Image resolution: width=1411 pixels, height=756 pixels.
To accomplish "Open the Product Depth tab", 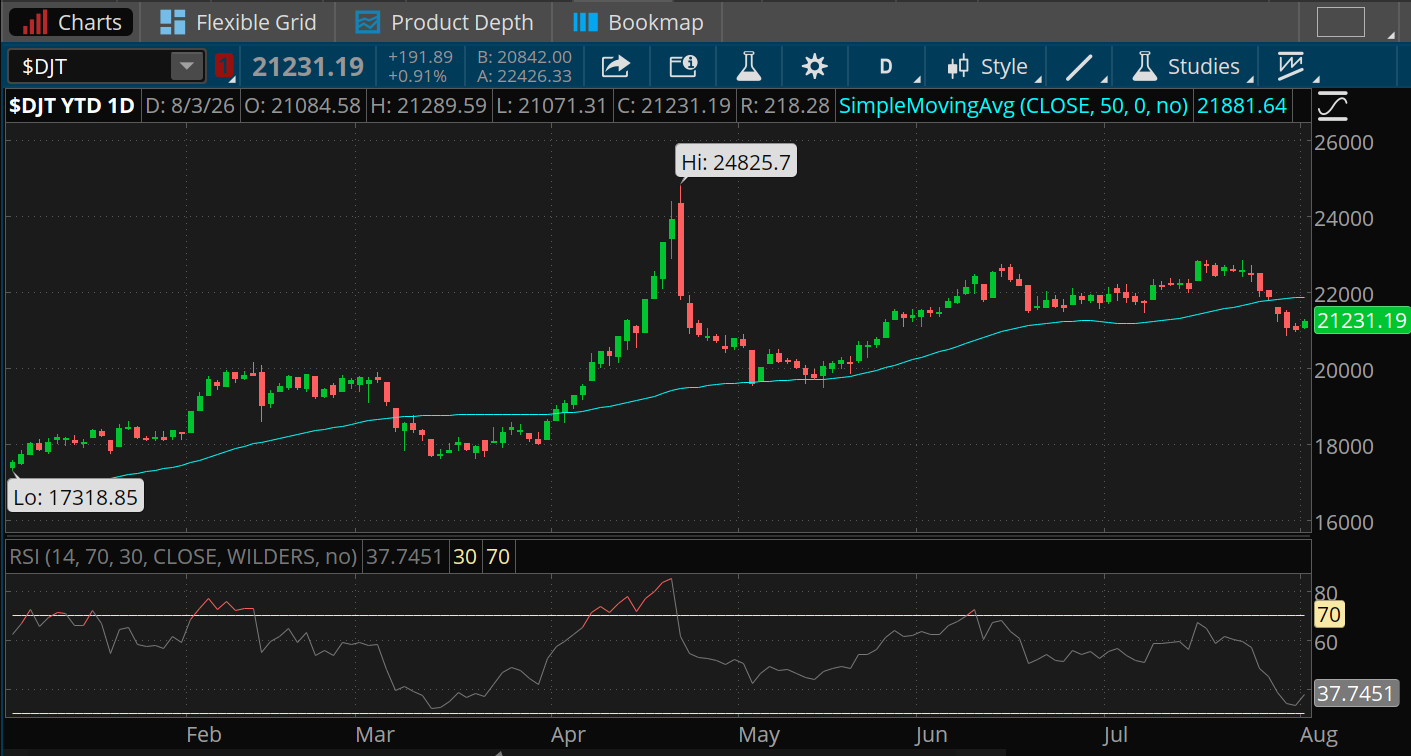I will pyautogui.click(x=445, y=22).
